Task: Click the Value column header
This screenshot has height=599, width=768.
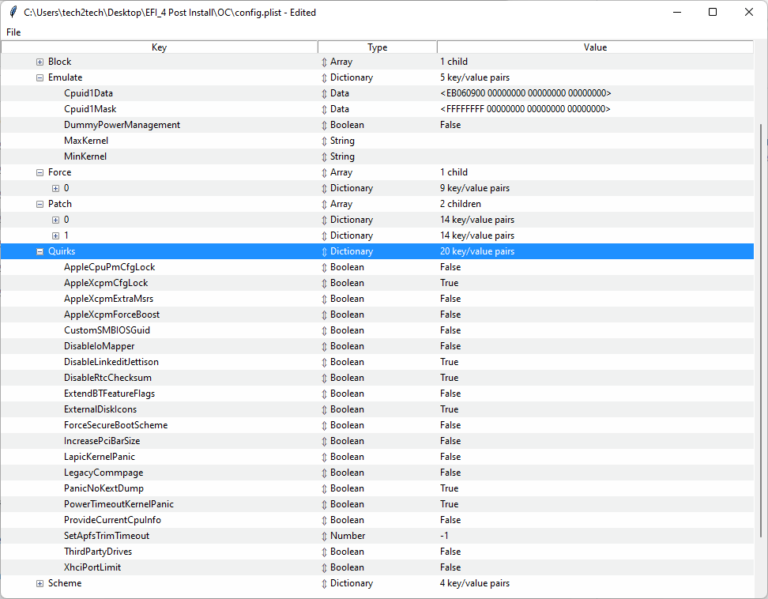Action: (595, 47)
